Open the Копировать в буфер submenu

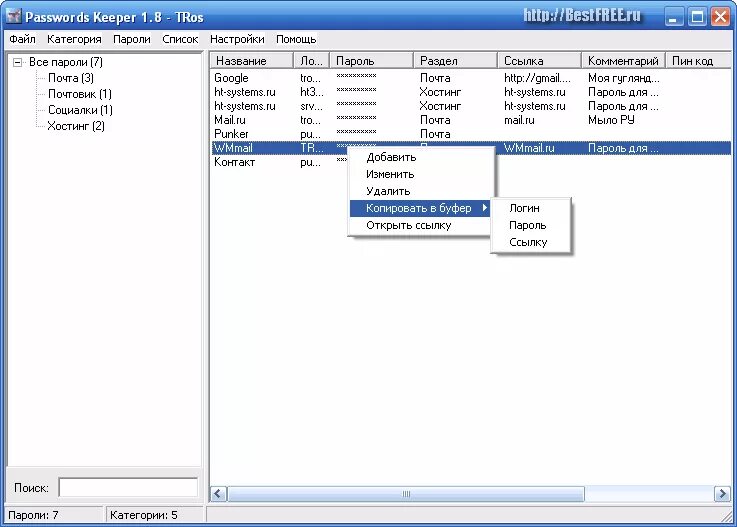[x=420, y=208]
